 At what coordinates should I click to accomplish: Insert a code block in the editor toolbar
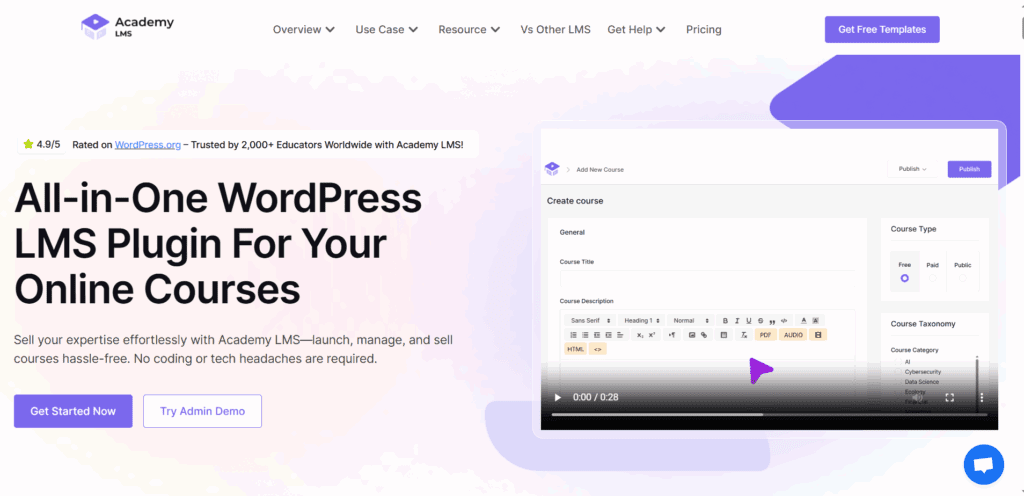point(784,320)
